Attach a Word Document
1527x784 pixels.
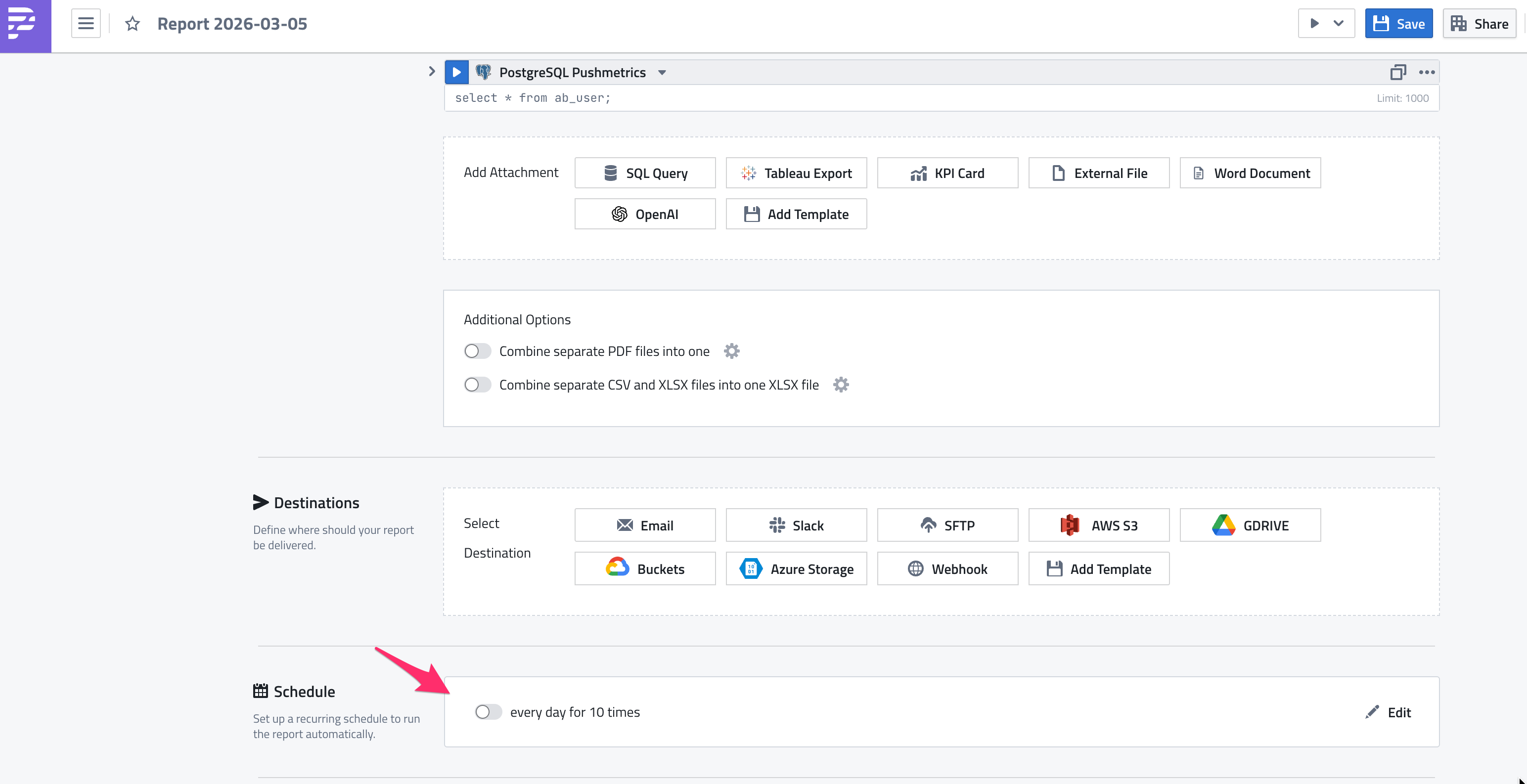pos(1250,173)
